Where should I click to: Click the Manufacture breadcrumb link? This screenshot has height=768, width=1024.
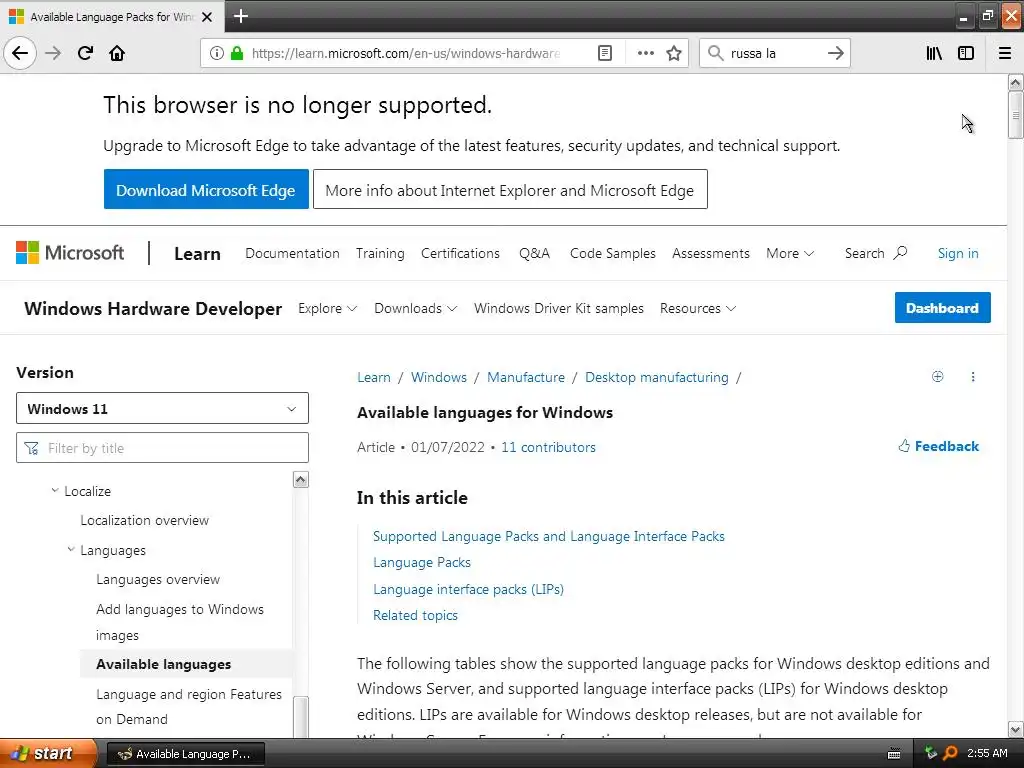coord(526,377)
